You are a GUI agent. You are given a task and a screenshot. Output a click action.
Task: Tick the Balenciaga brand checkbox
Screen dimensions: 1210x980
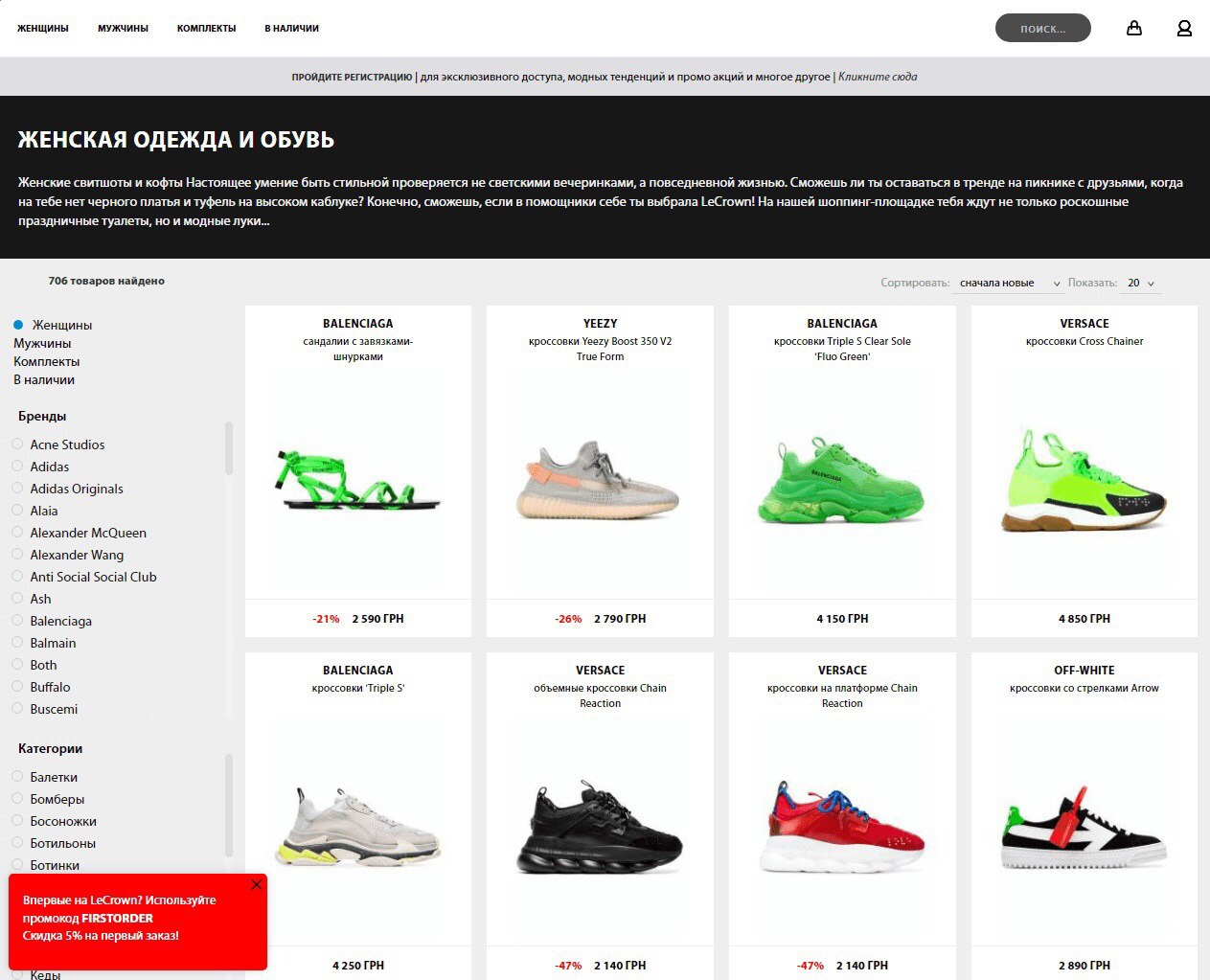17,621
